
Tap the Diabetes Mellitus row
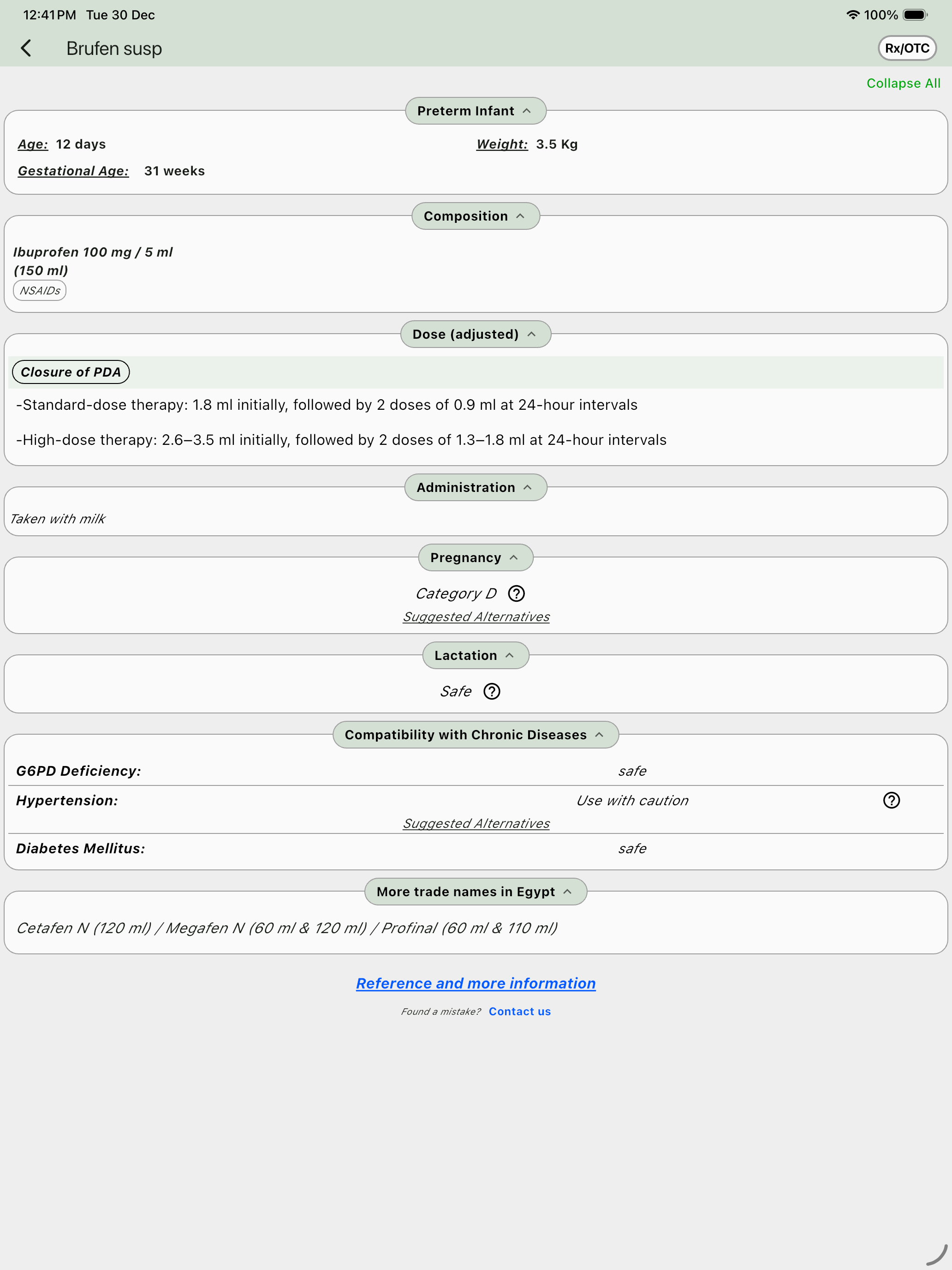tap(476, 849)
